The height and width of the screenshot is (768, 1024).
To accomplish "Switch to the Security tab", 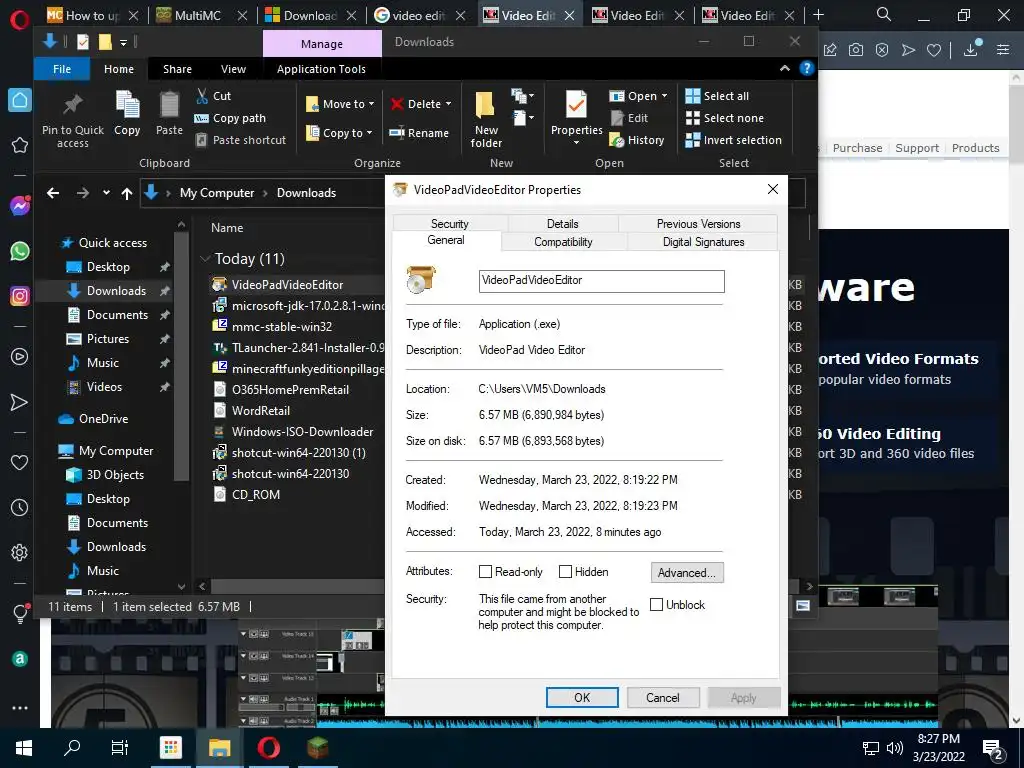I will [449, 223].
